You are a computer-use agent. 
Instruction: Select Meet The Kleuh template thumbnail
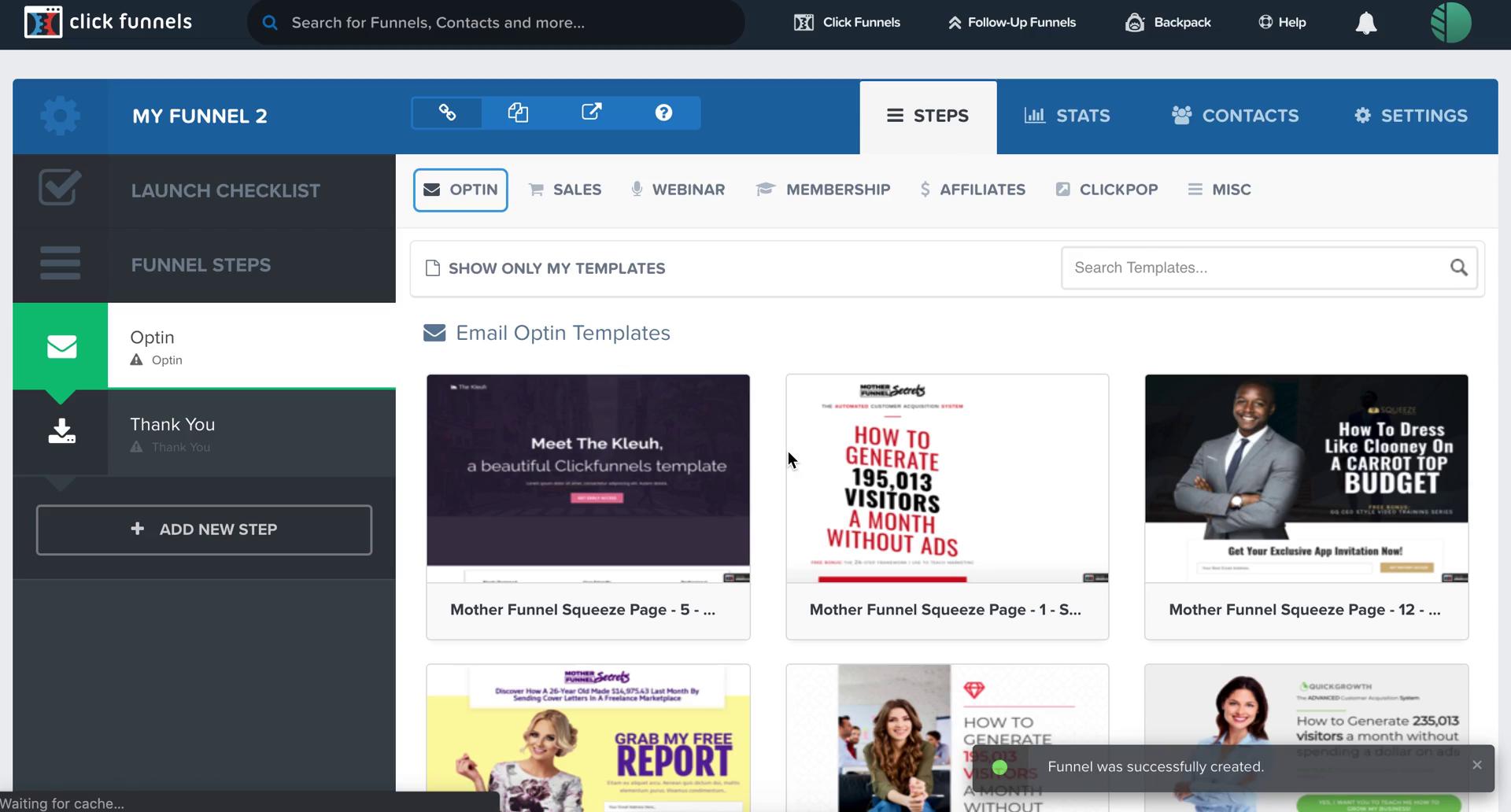point(588,478)
